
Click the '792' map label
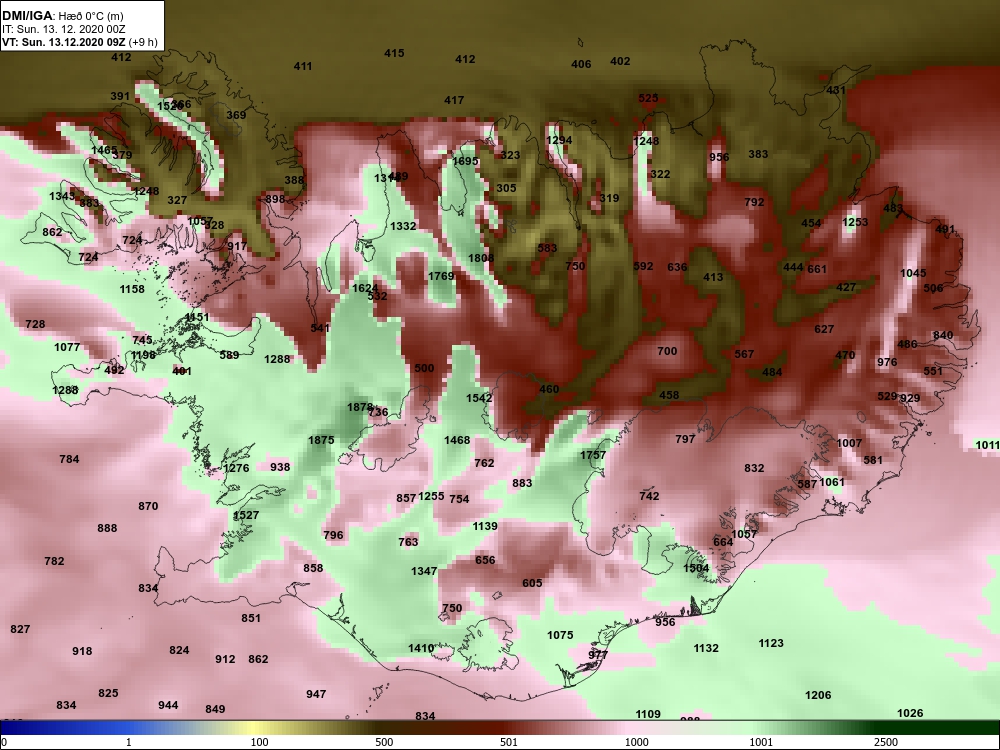coord(754,202)
